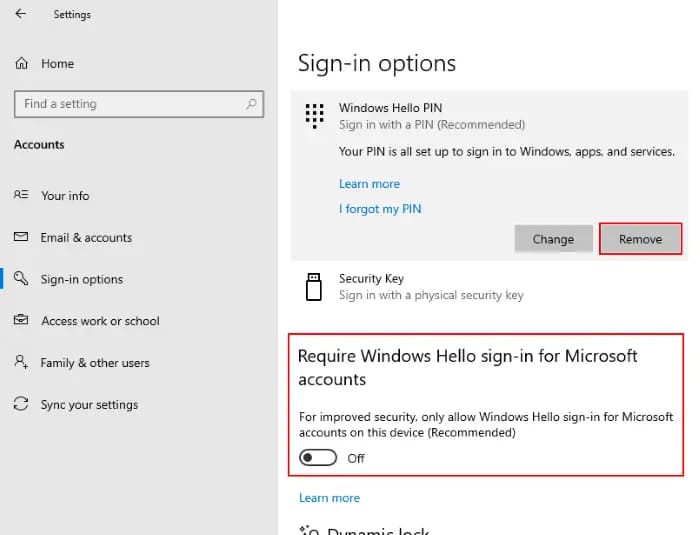Expand the Security Key option
700x535 pixels.
pyautogui.click(x=430, y=287)
